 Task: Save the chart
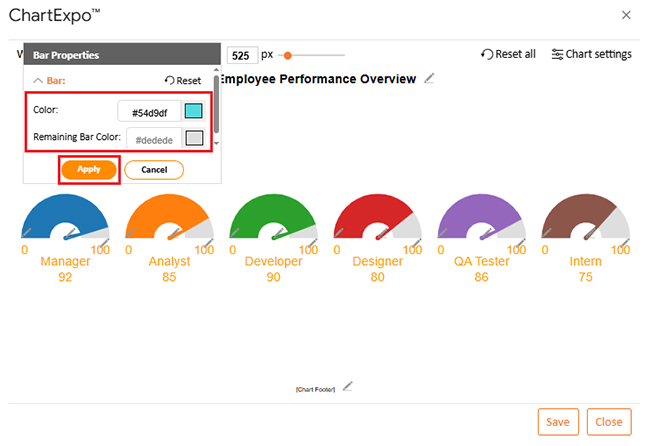click(558, 422)
